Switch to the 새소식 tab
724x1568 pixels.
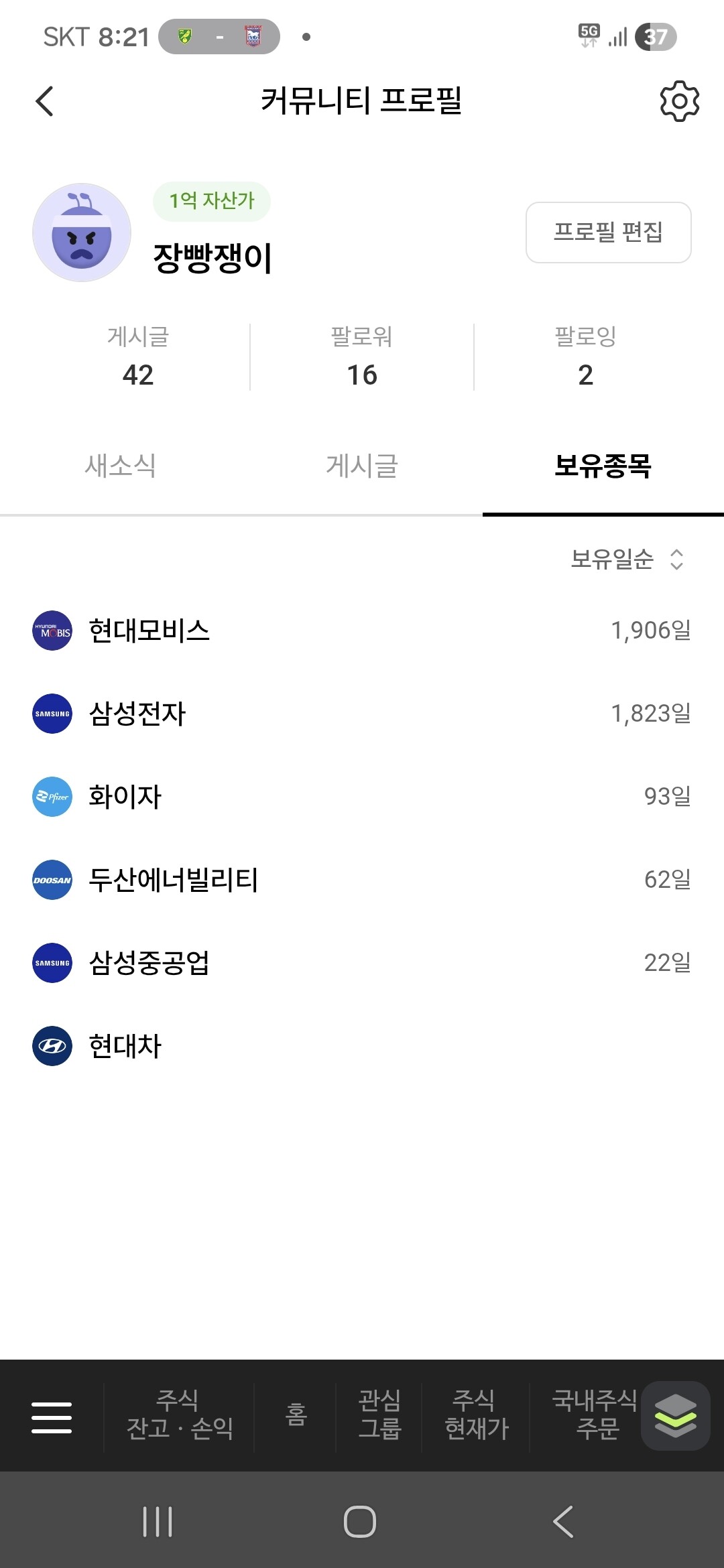click(x=121, y=466)
